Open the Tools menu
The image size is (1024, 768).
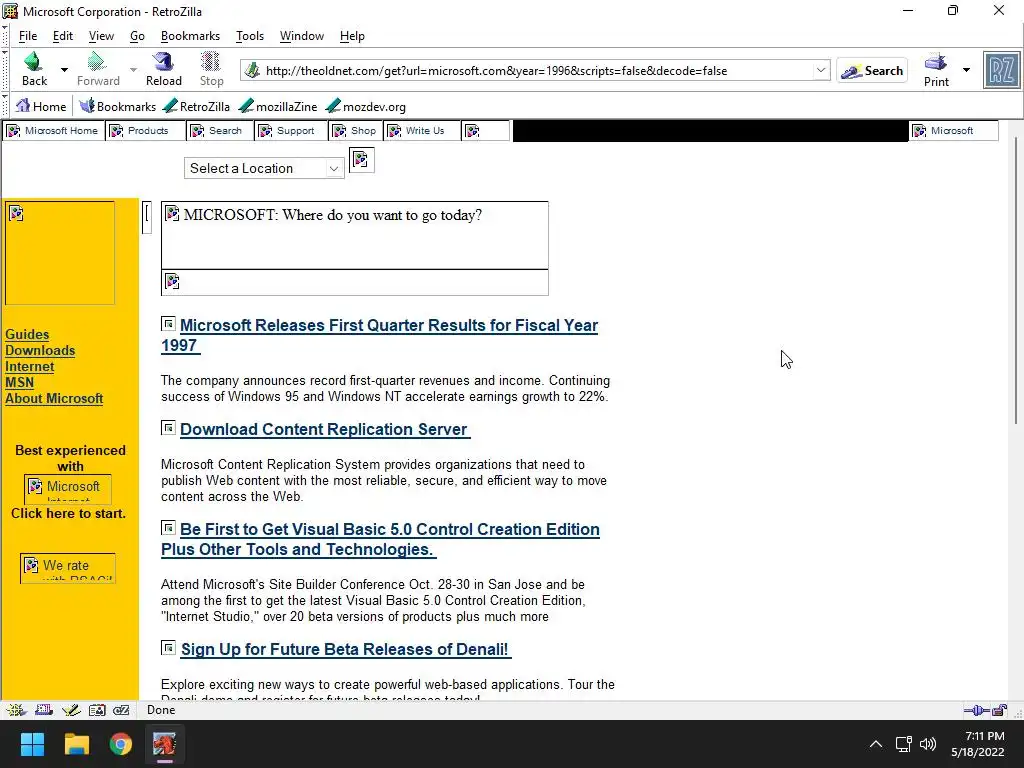(x=250, y=36)
